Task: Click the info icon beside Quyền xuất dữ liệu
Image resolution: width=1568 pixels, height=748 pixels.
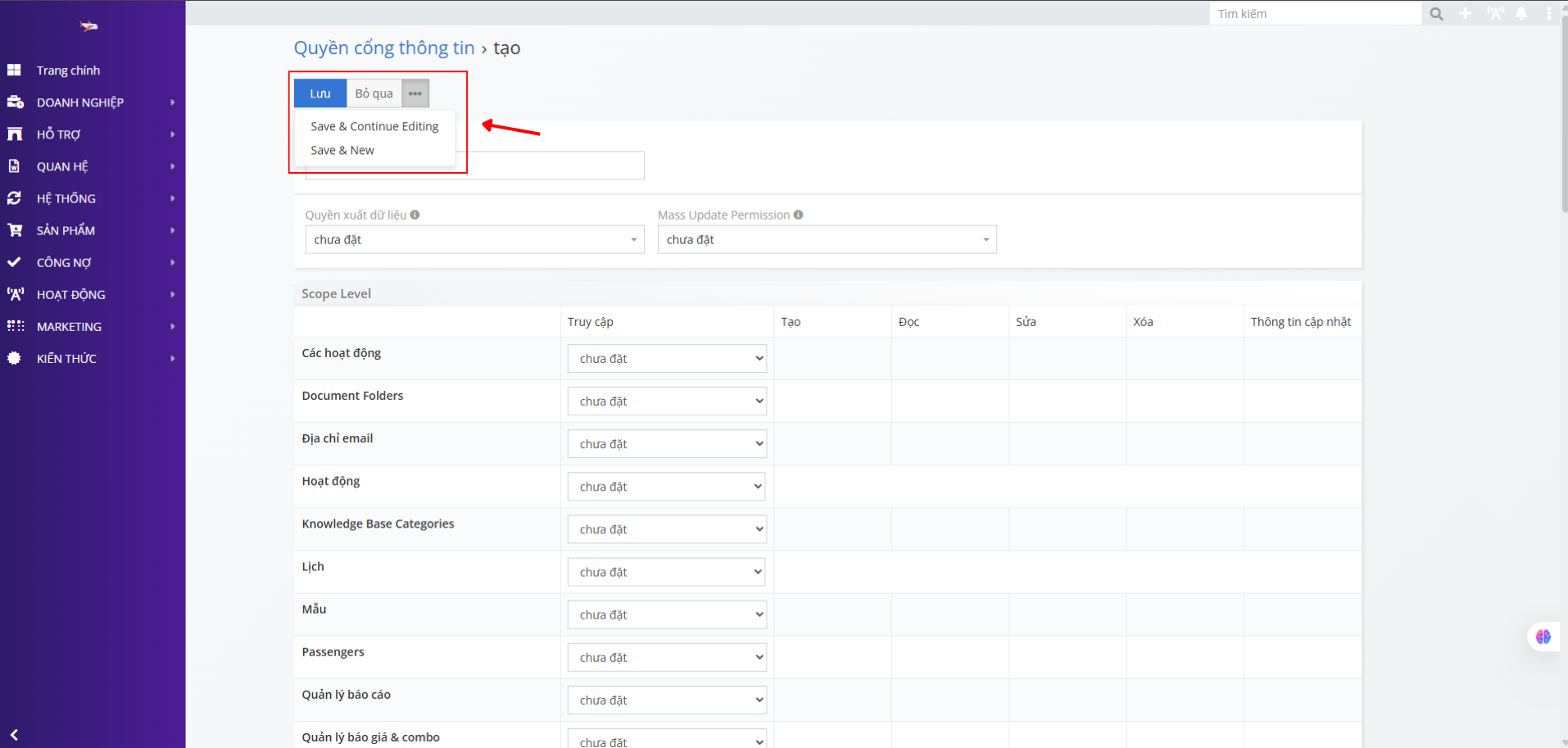Action: (415, 215)
